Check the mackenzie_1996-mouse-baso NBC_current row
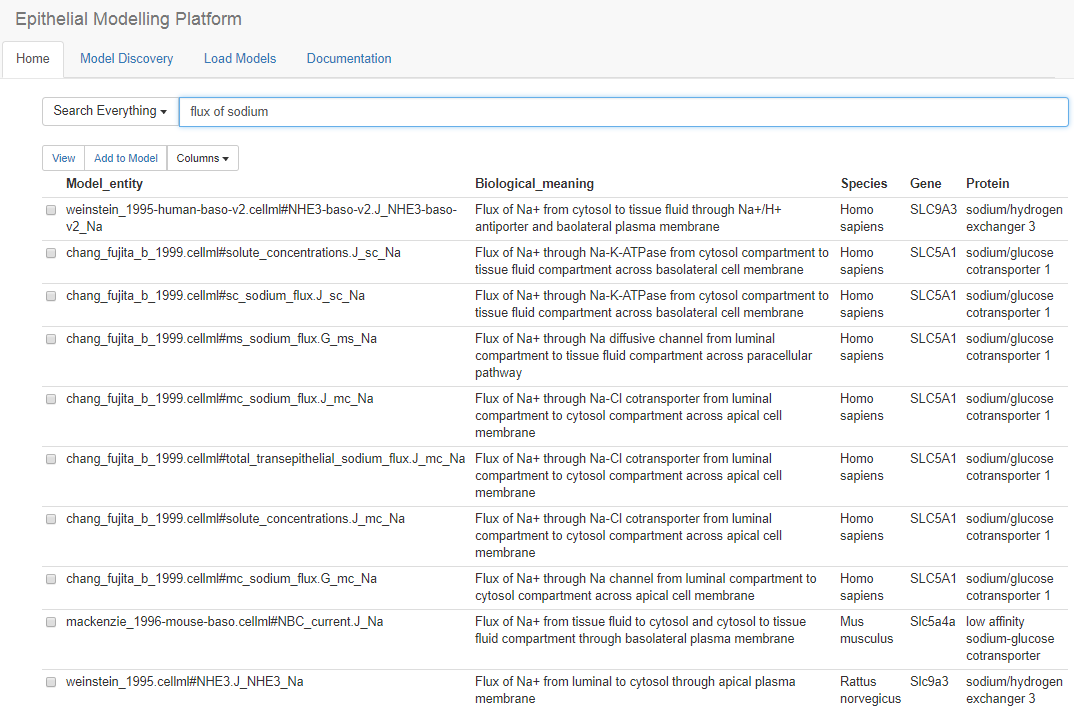1074x716 pixels. pos(51,622)
